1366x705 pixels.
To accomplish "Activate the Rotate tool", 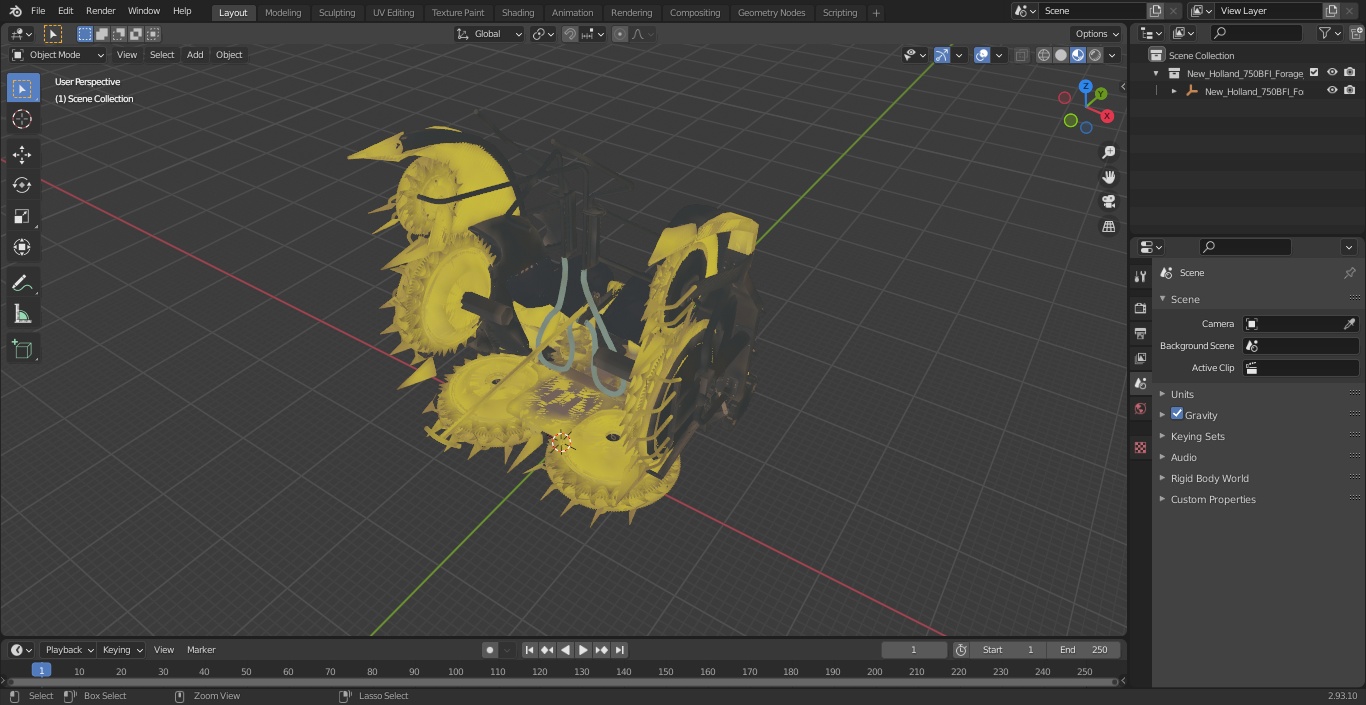I will [x=22, y=185].
